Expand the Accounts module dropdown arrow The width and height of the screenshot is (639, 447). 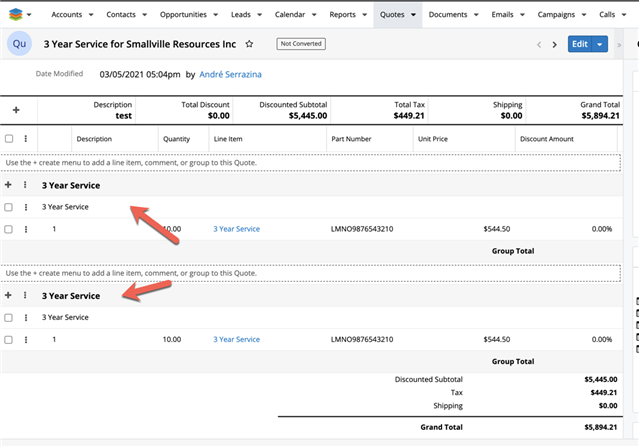click(91, 16)
